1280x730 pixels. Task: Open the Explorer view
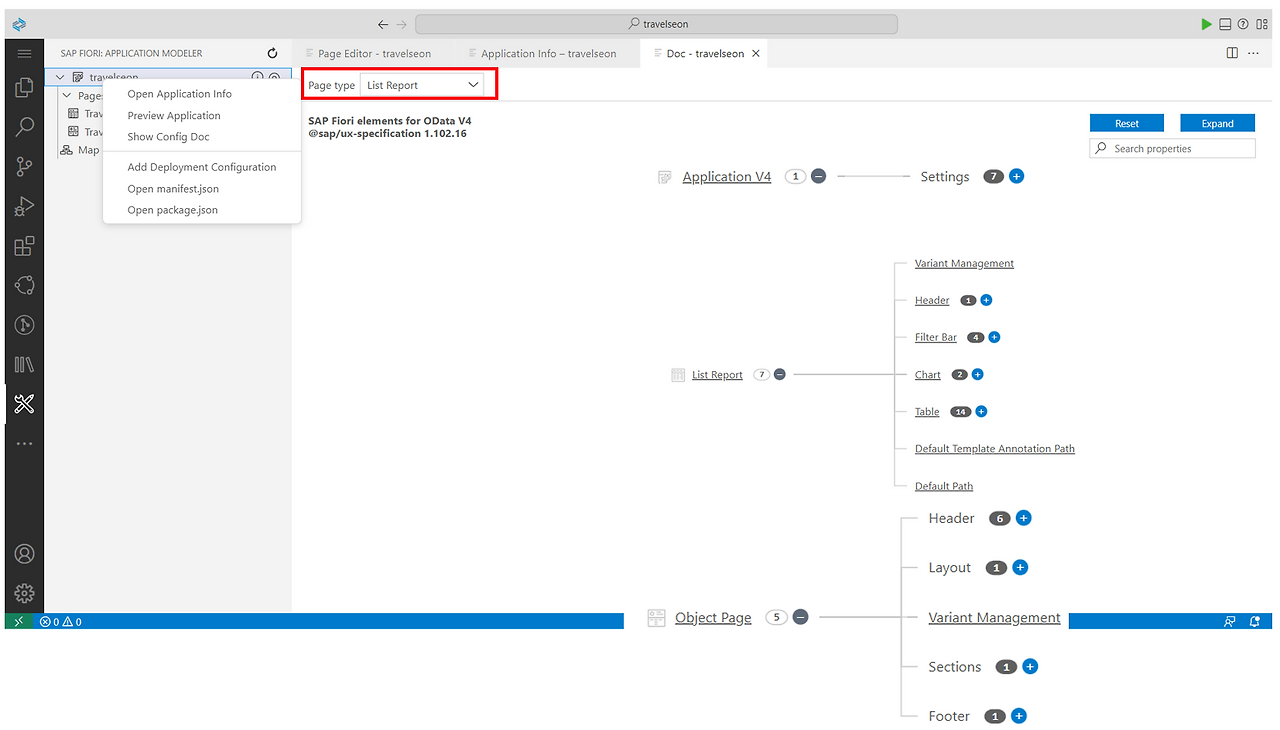pyautogui.click(x=24, y=87)
